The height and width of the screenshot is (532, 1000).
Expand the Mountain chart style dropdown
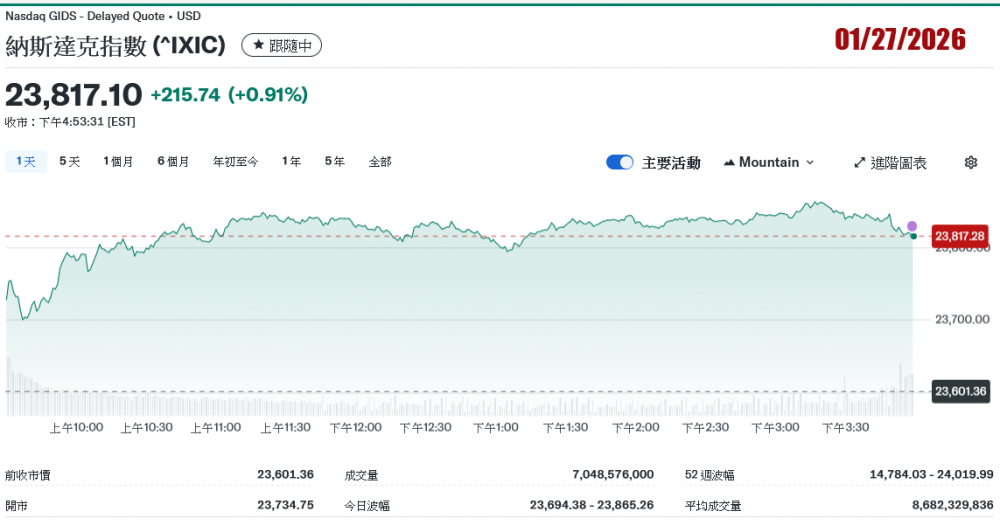[x=809, y=162]
